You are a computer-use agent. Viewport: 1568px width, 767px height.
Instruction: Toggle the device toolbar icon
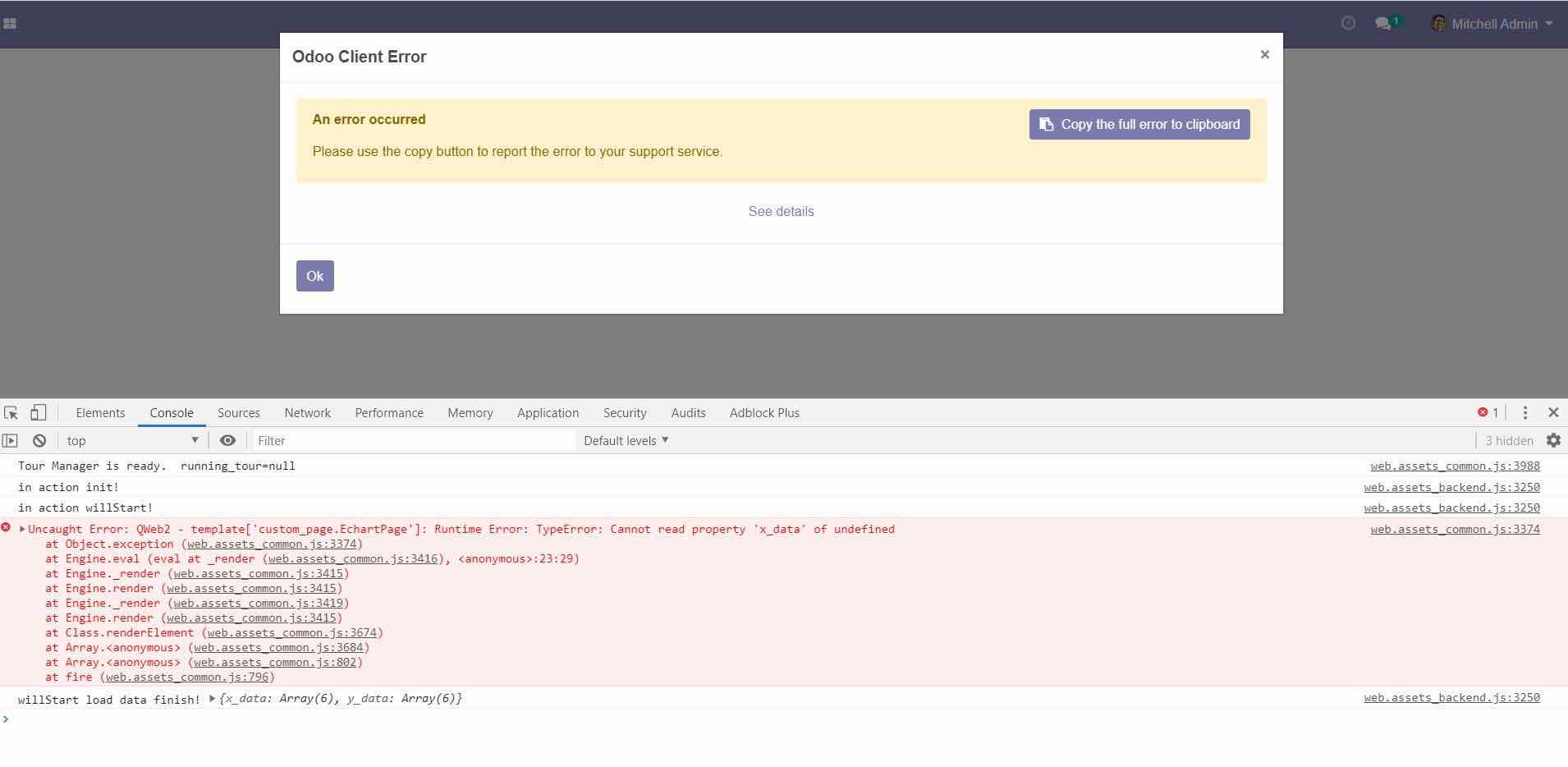pos(38,413)
